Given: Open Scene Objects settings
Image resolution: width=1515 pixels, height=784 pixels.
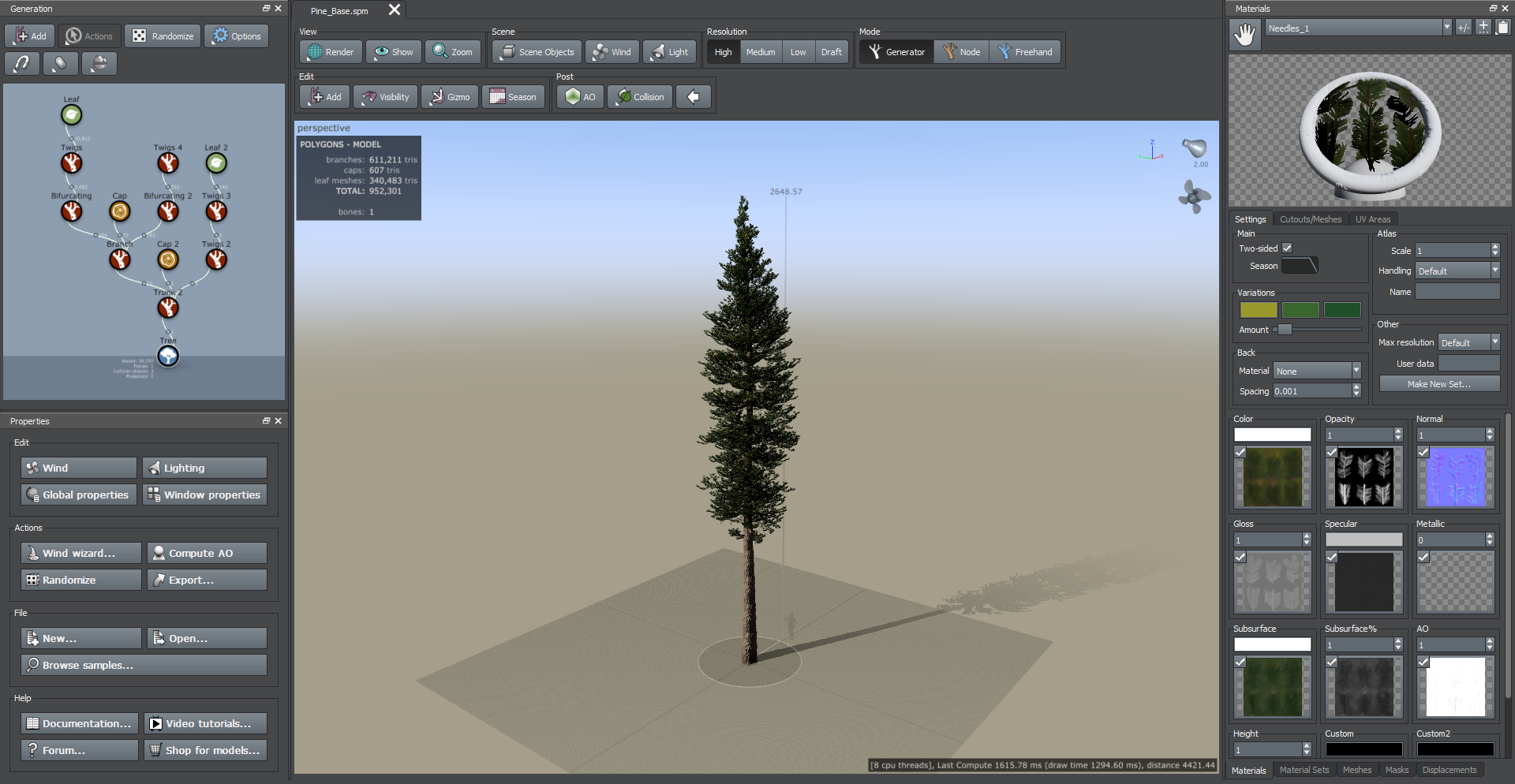Looking at the screenshot, I should click(x=537, y=52).
